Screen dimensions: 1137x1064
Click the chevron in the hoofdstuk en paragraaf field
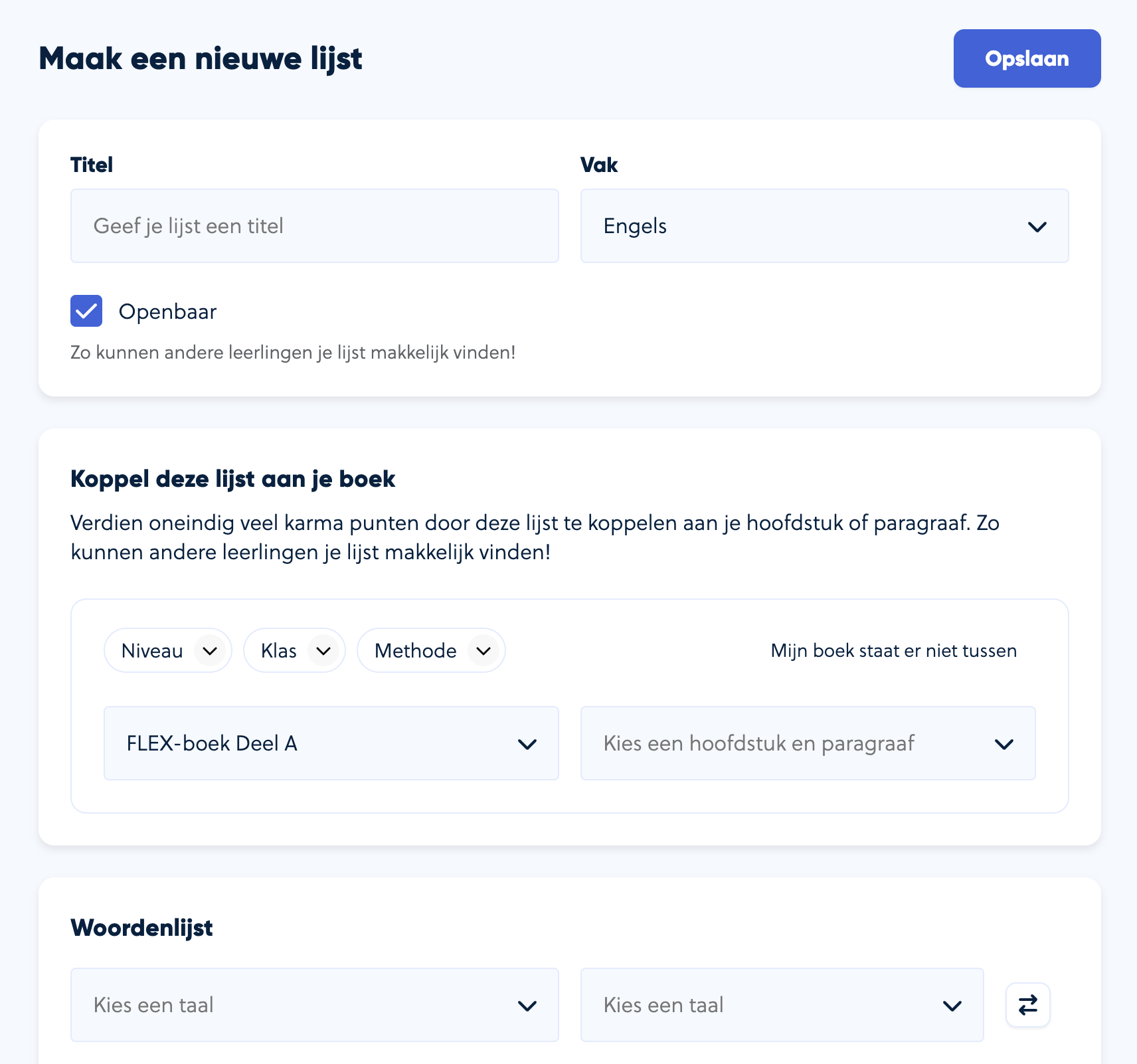pos(1004,744)
